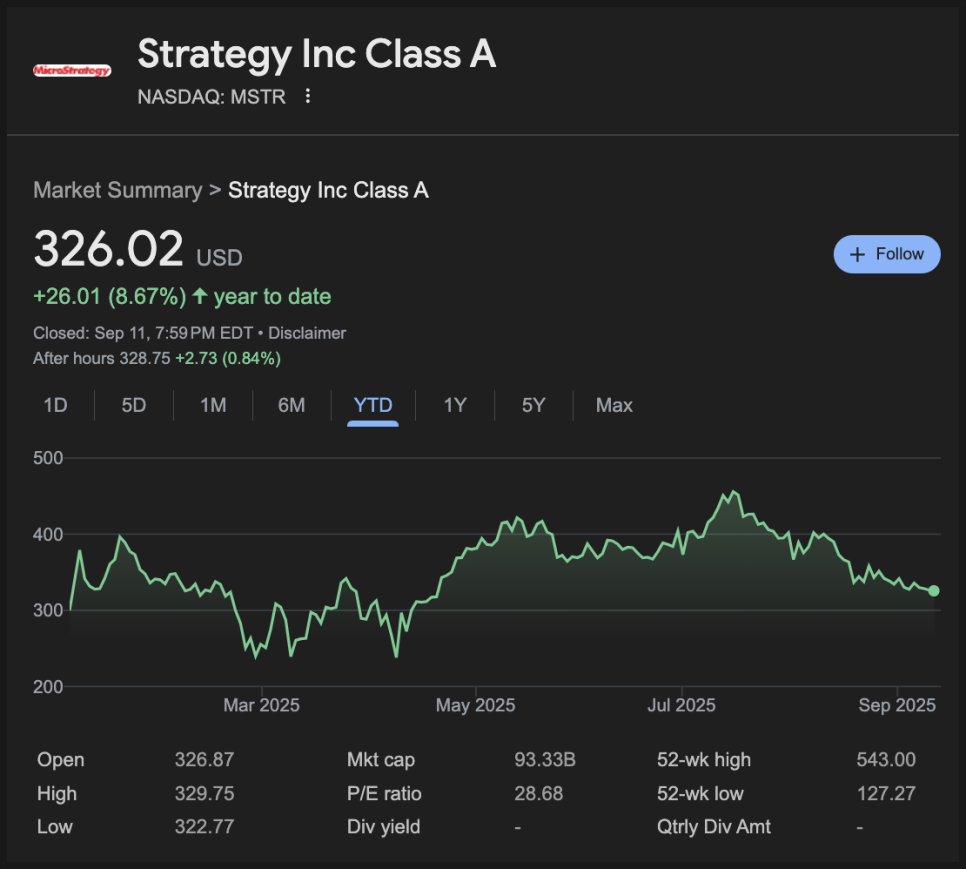Viewport: 966px width, 869px height.
Task: Show the 1Y chart range
Action: [455, 405]
